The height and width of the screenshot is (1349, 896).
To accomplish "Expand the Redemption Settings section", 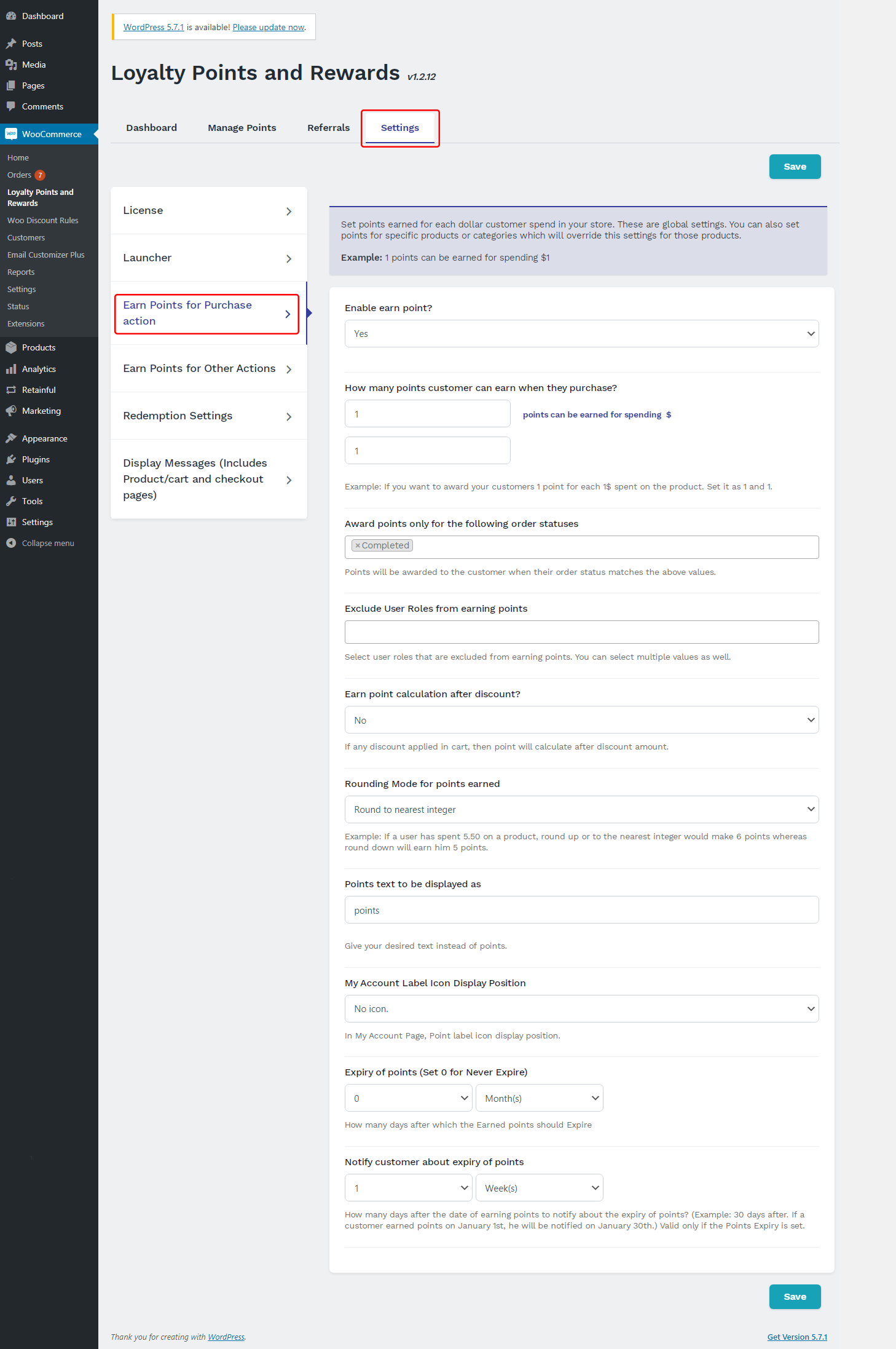I will [208, 416].
